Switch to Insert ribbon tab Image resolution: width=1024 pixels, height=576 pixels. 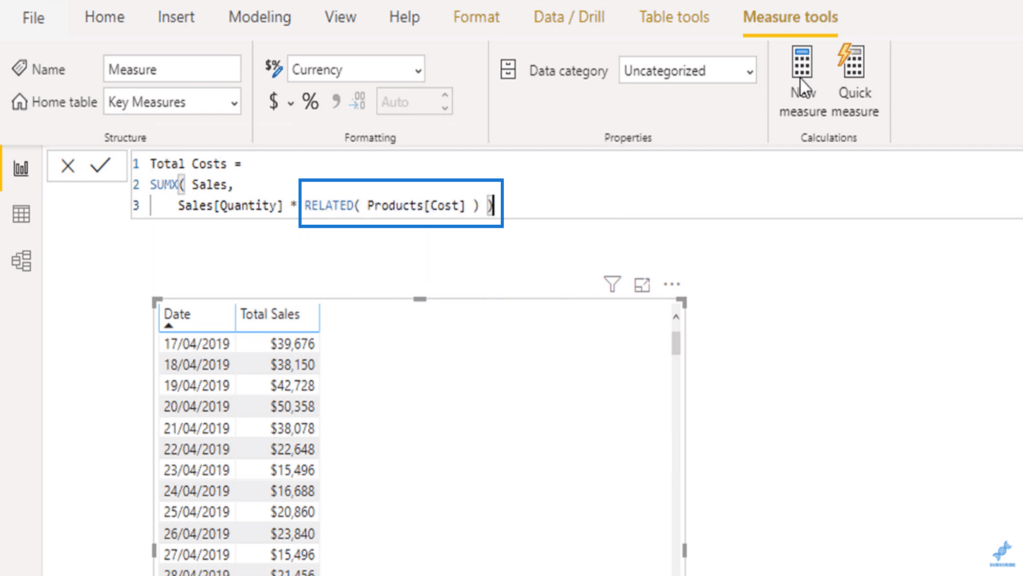click(176, 17)
